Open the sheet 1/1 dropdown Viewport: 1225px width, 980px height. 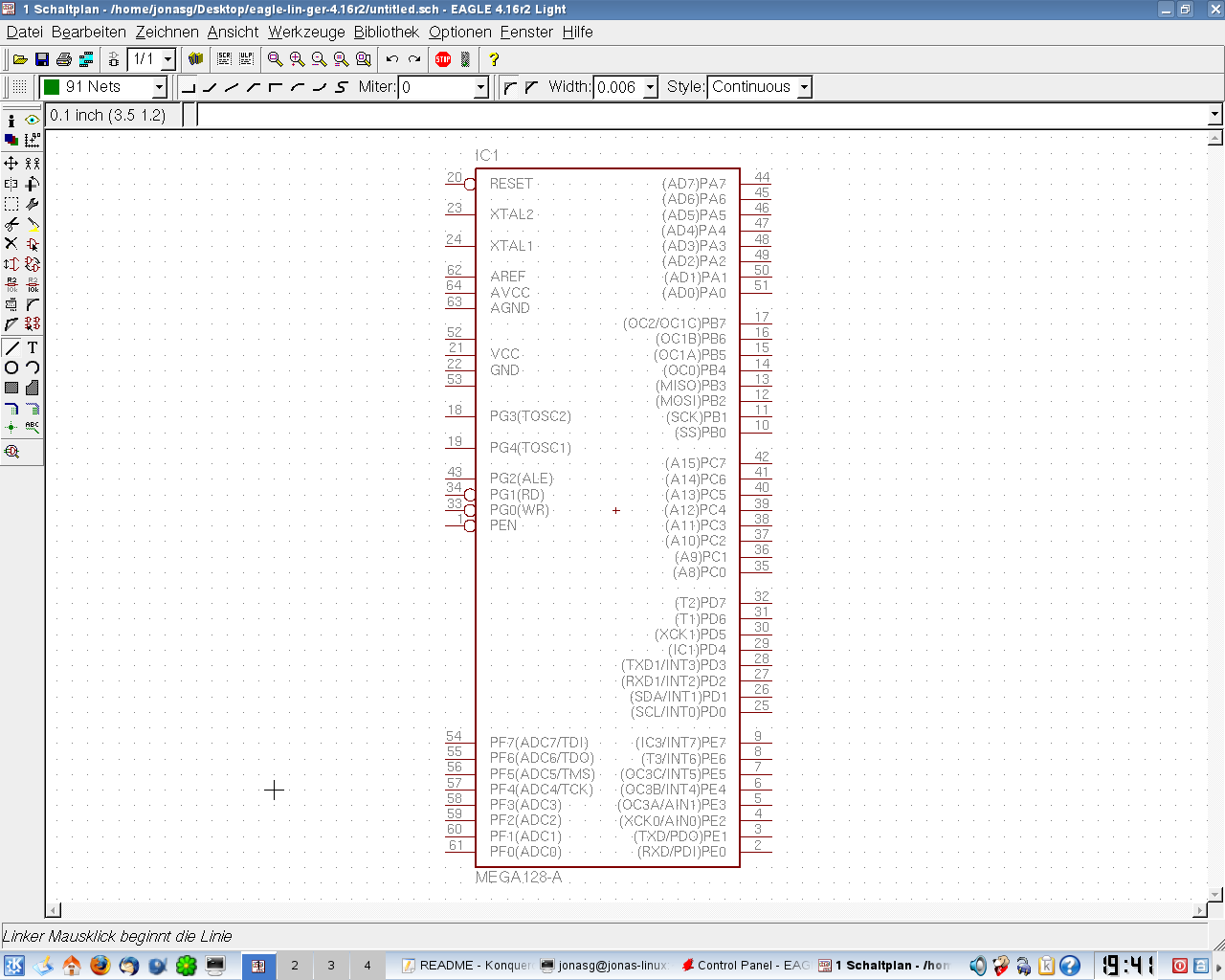[167, 59]
